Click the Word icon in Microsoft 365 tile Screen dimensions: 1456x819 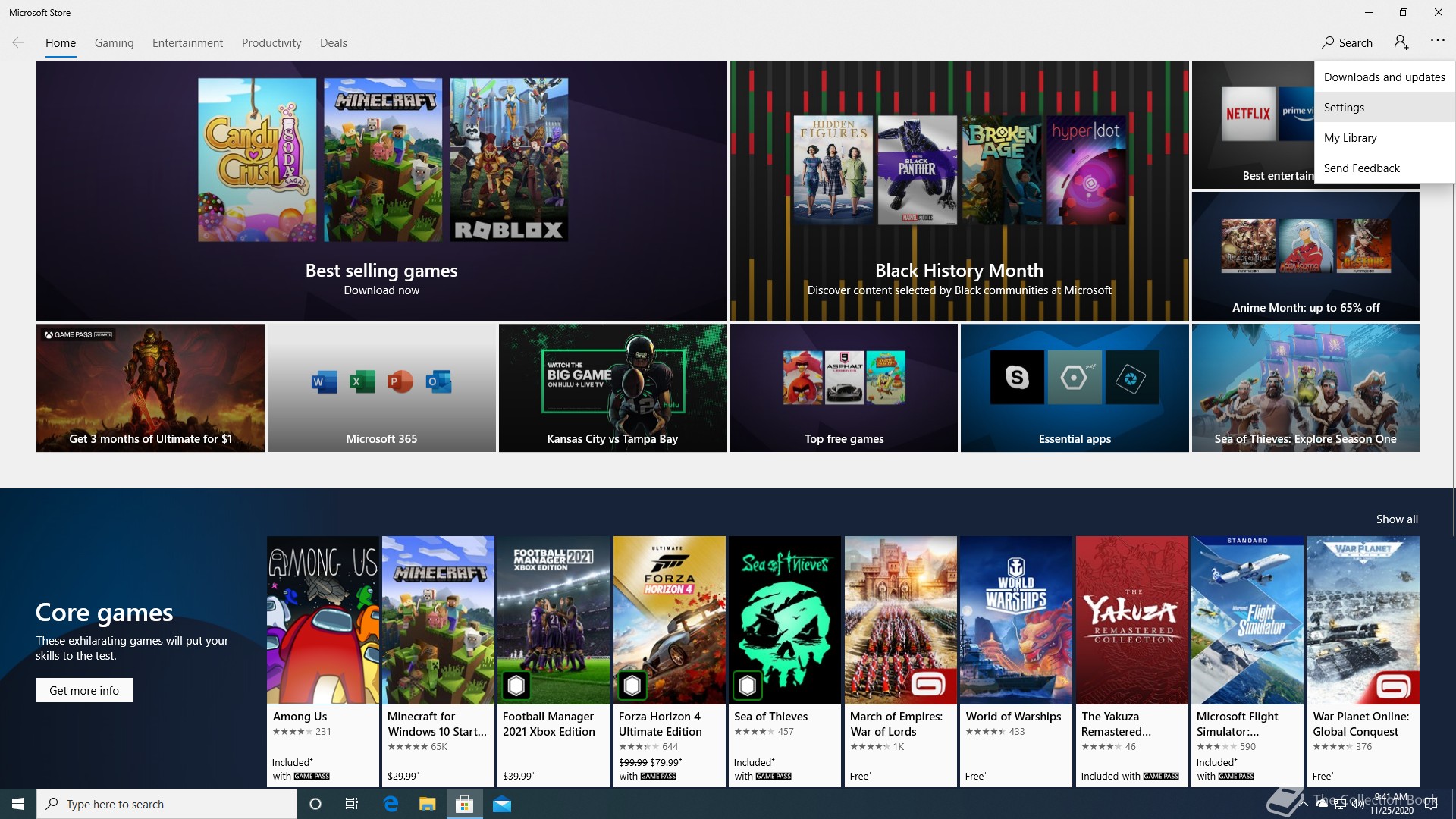click(x=324, y=381)
